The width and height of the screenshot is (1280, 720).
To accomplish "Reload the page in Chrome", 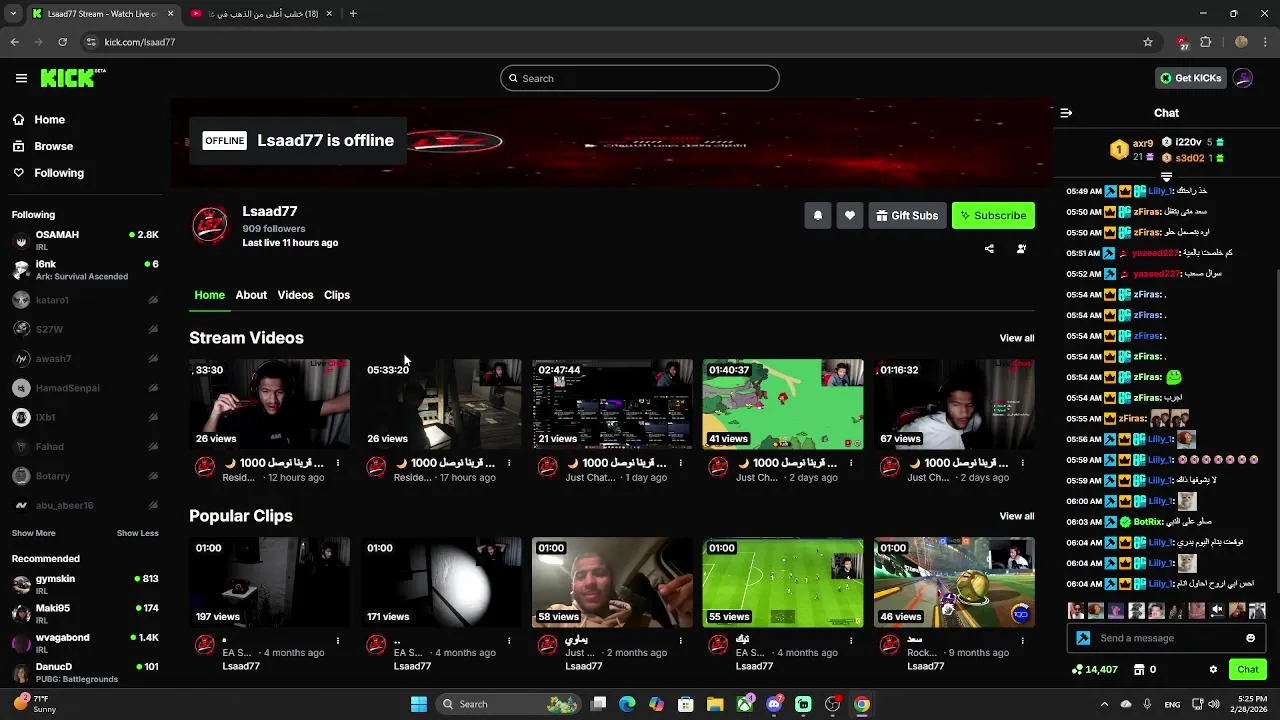I will tap(62, 42).
